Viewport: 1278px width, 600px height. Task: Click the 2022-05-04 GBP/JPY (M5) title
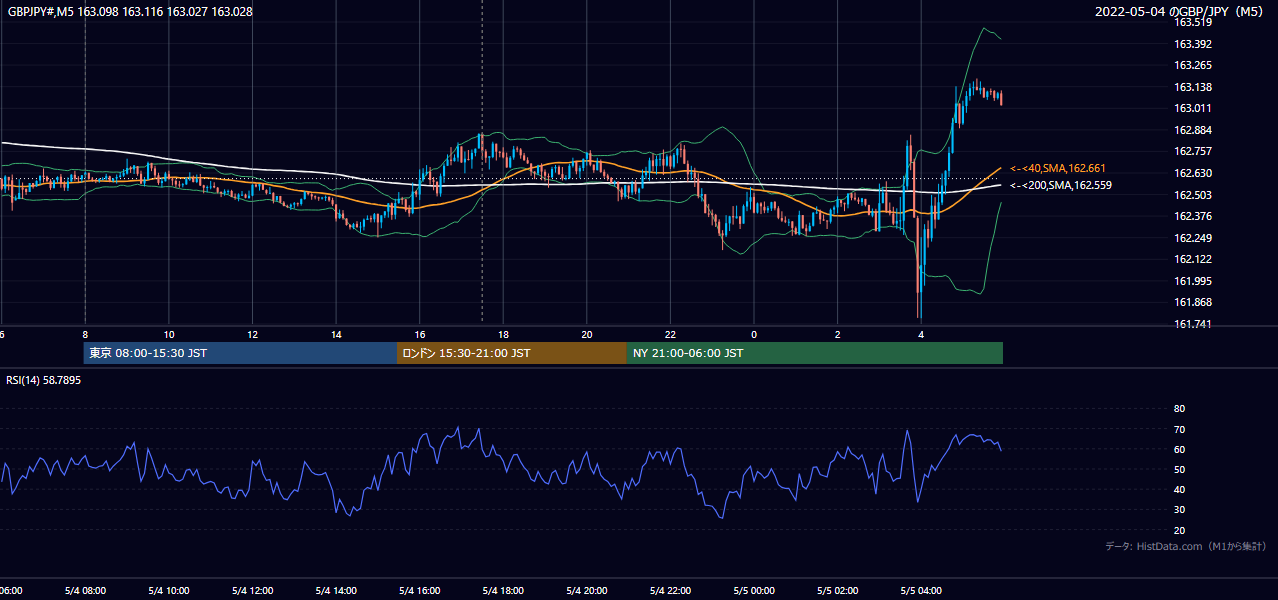point(1179,12)
